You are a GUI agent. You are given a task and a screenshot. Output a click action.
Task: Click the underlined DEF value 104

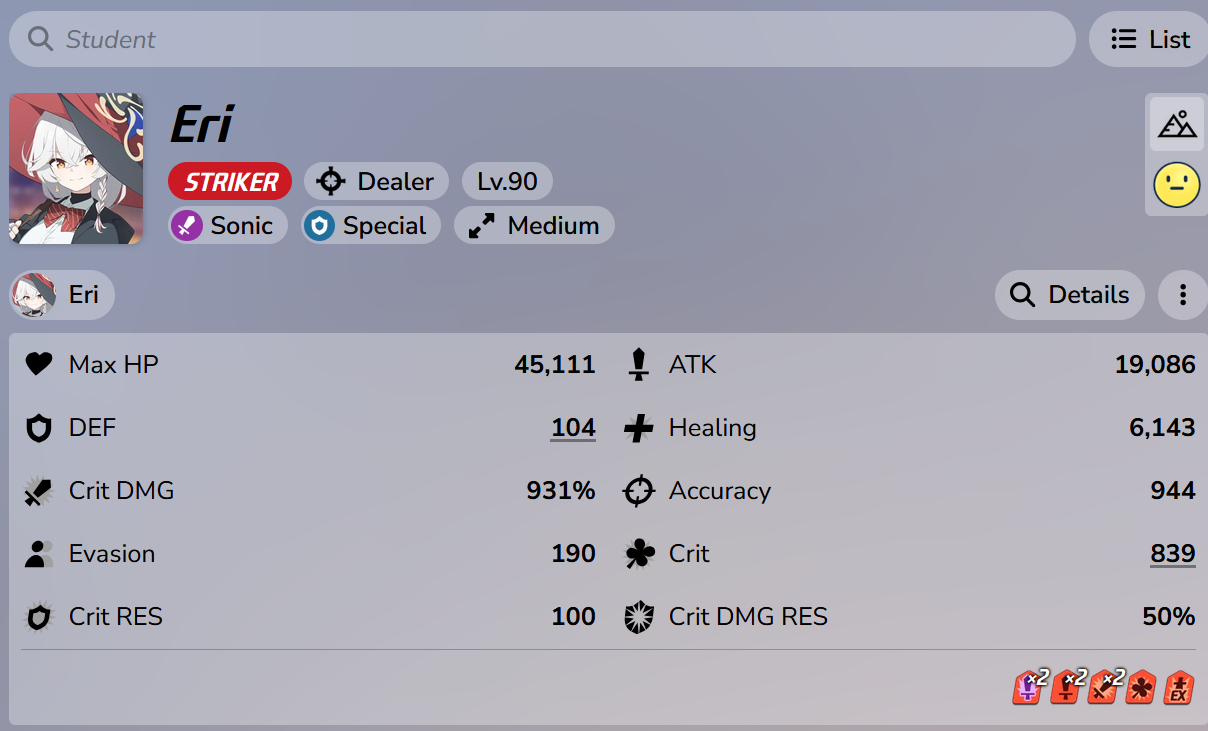tap(573, 428)
